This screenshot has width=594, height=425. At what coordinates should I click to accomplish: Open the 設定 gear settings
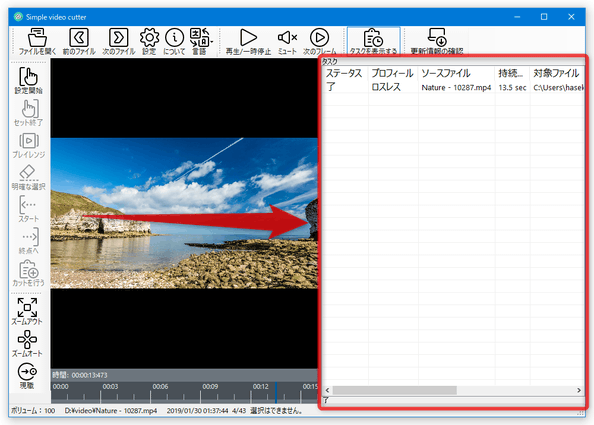149,41
